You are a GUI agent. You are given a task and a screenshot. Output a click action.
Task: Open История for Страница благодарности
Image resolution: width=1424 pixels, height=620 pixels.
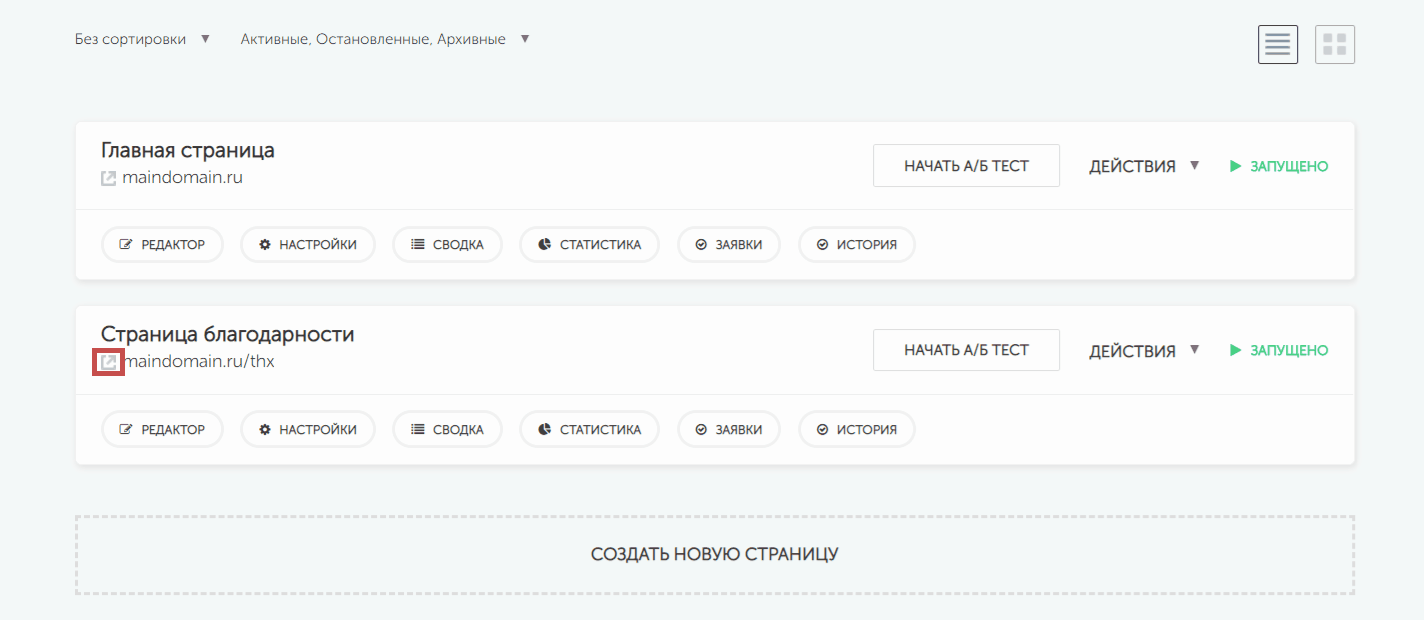pos(856,430)
